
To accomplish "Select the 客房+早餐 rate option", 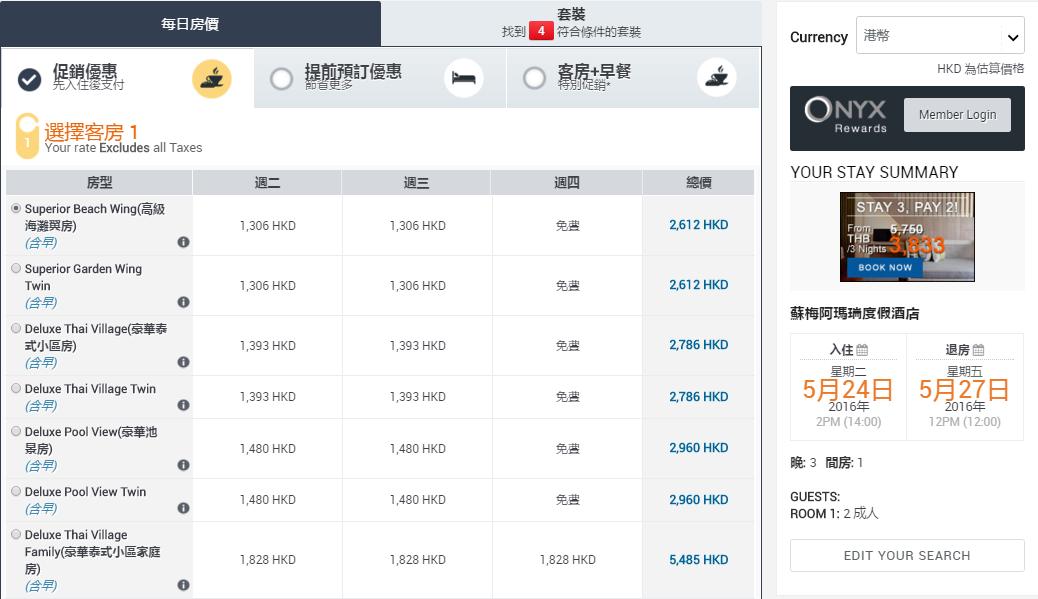I will click(x=535, y=78).
